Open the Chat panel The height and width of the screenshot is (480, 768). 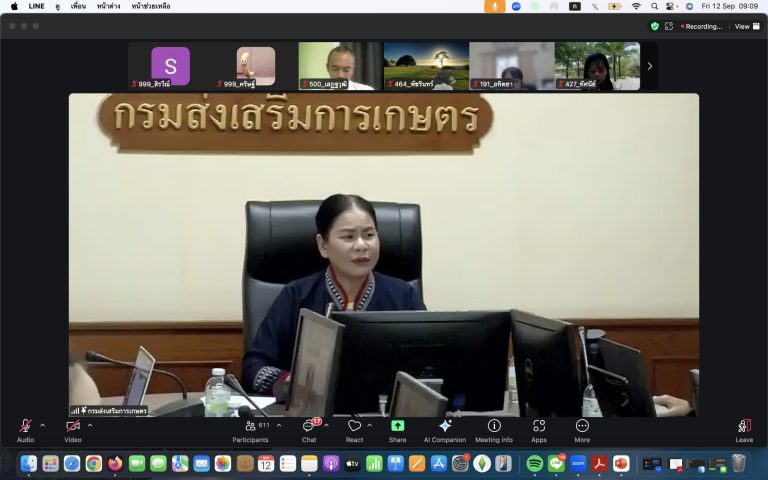(x=309, y=429)
